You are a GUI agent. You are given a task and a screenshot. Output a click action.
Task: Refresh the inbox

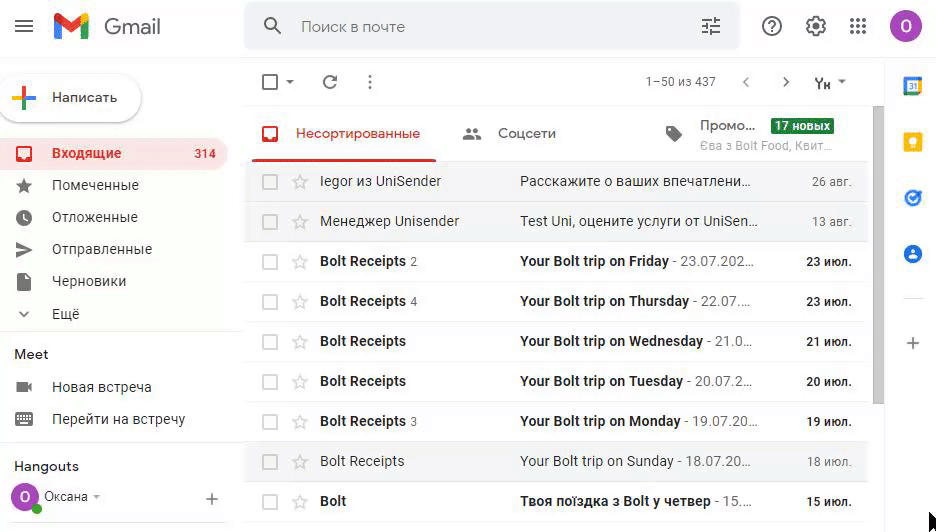(x=330, y=82)
